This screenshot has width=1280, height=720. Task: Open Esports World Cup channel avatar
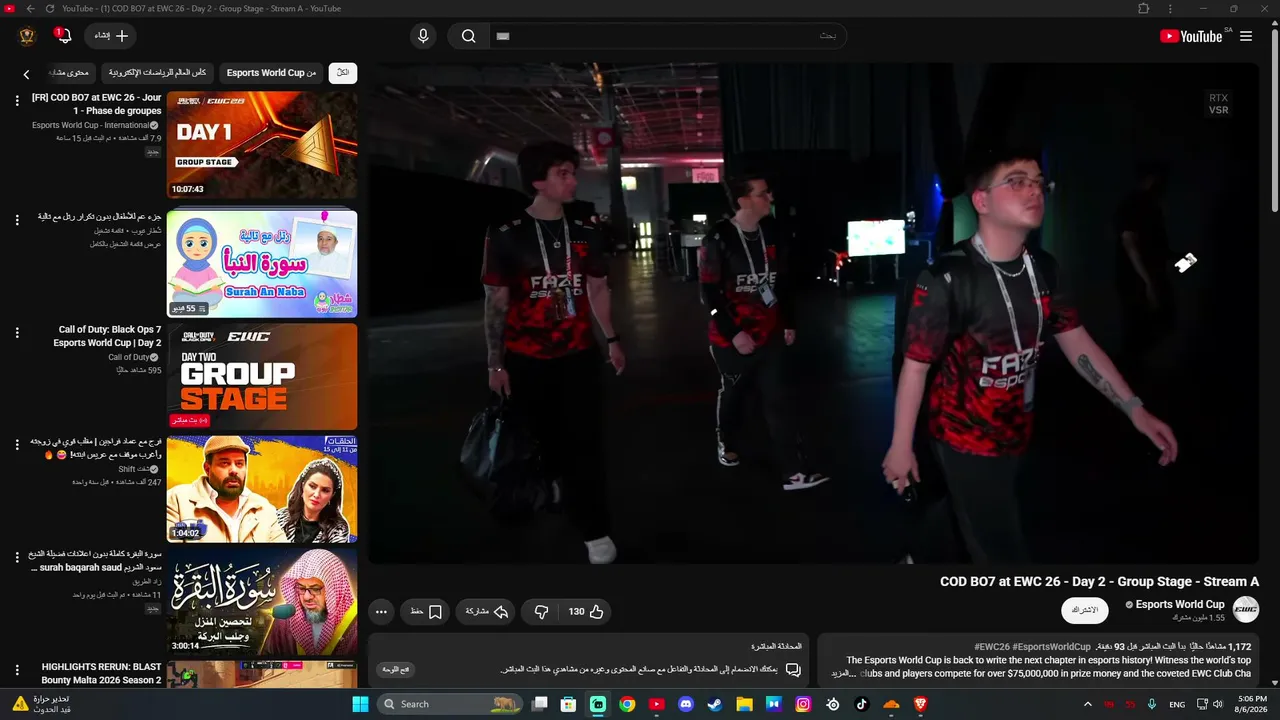tap(1246, 609)
